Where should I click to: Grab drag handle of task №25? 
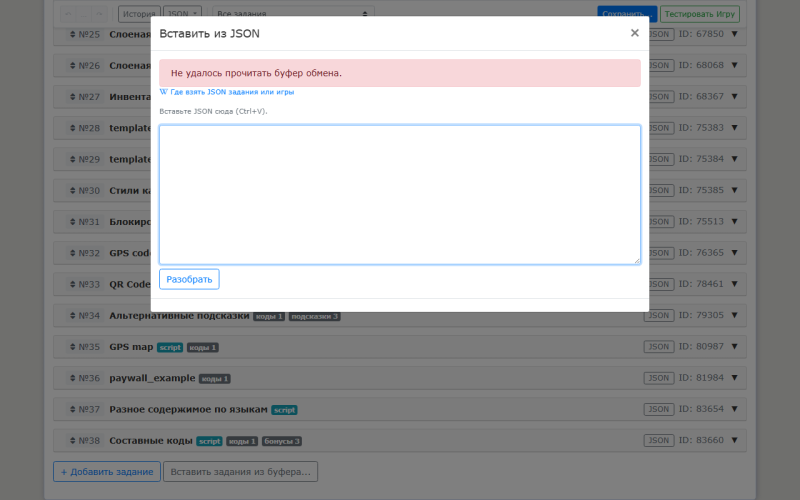coord(72,34)
